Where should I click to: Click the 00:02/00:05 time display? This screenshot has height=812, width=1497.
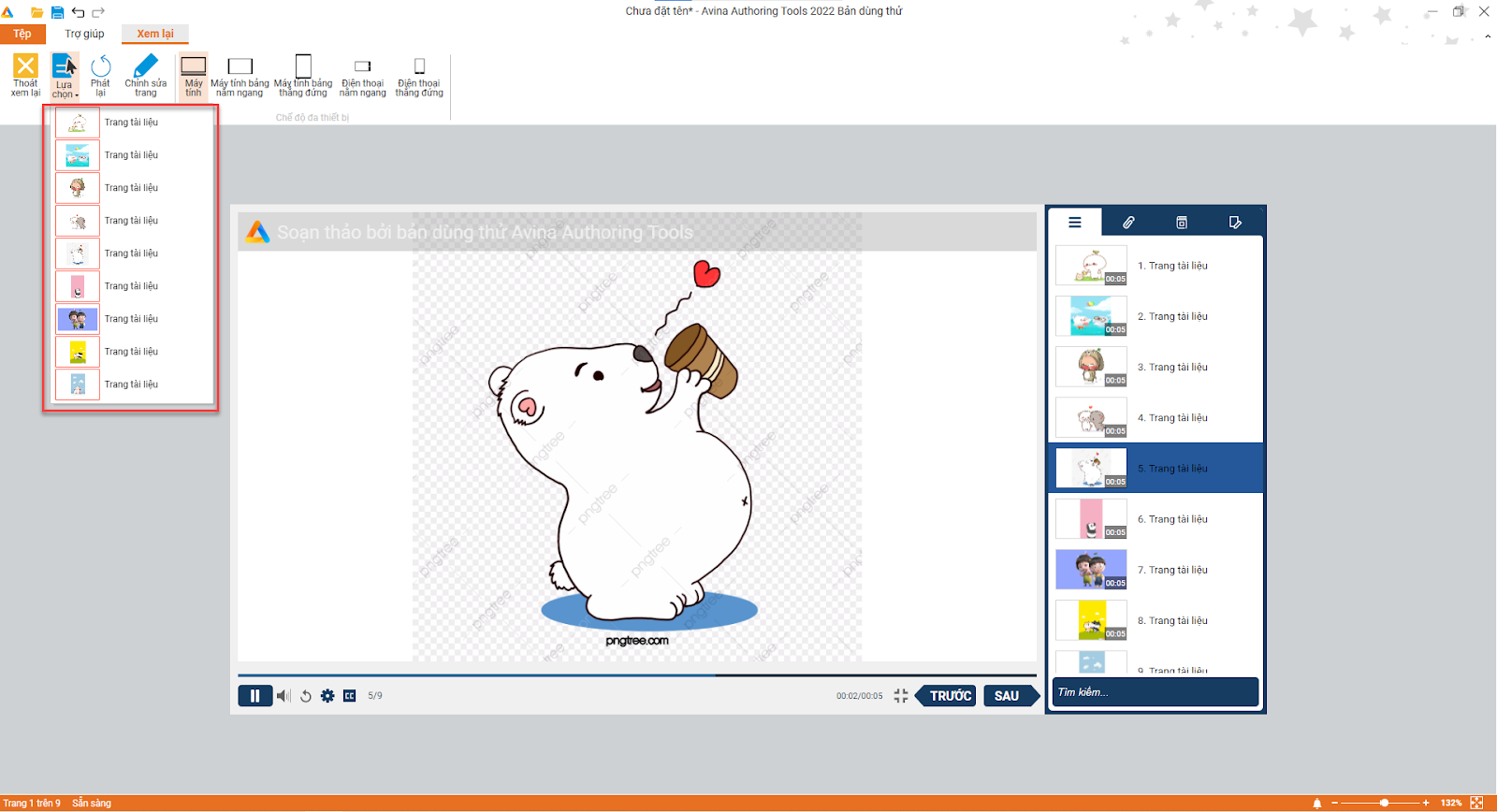click(x=859, y=696)
